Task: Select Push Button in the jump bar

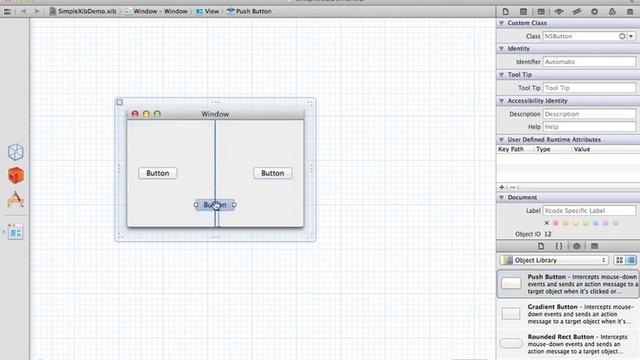Action: (x=249, y=11)
